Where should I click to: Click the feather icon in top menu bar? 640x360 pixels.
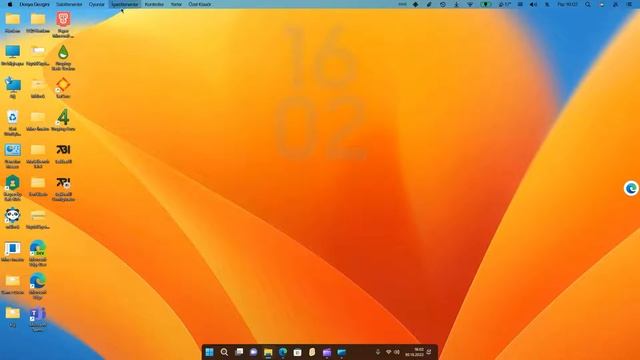tap(429, 4)
